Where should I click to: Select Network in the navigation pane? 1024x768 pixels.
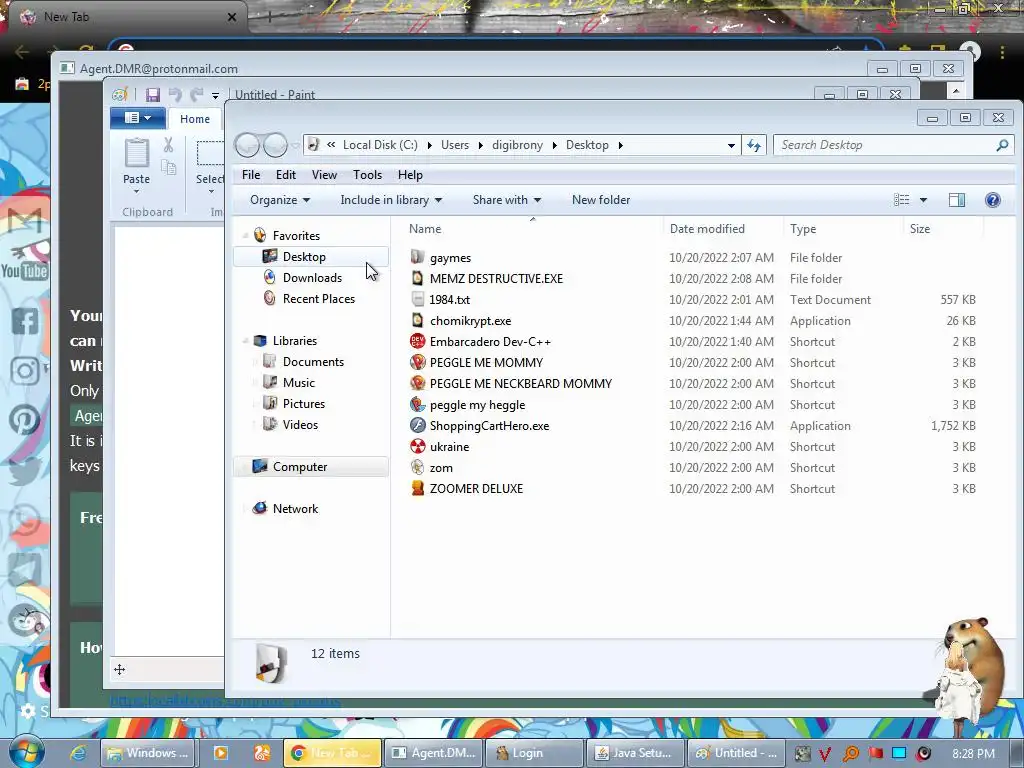click(x=295, y=509)
